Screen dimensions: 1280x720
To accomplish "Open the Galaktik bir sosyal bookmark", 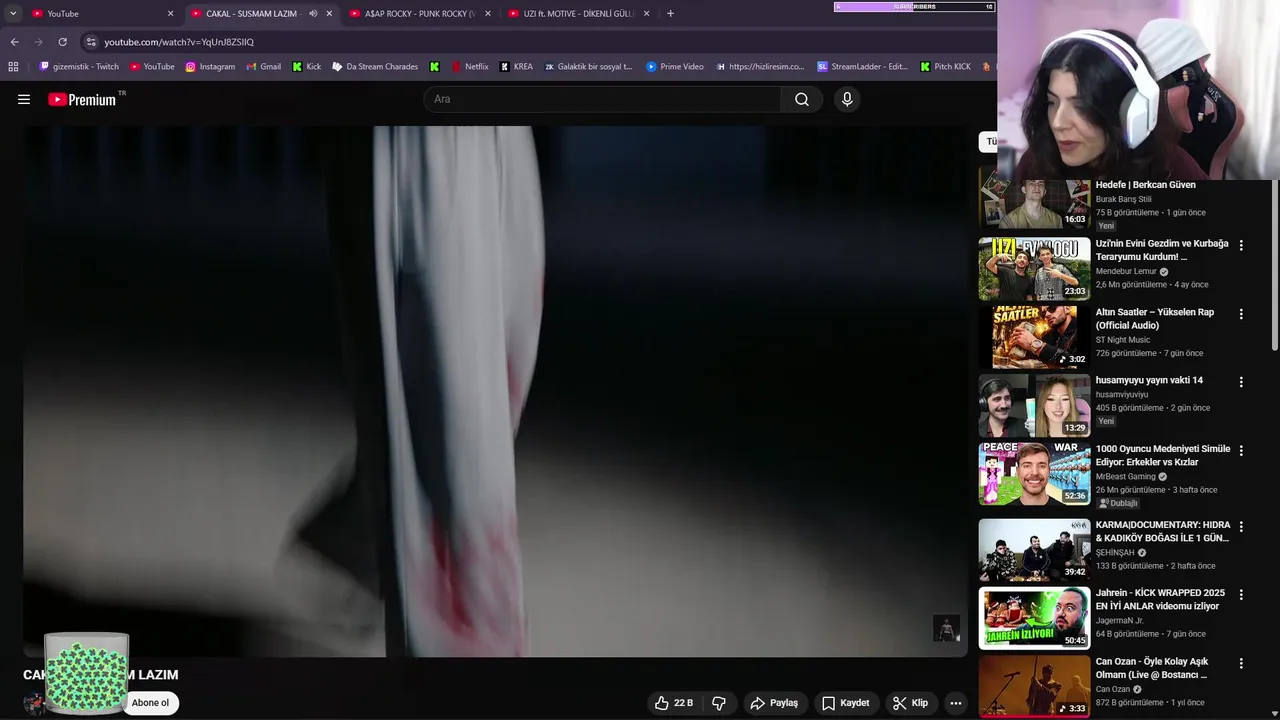I will 589,67.
